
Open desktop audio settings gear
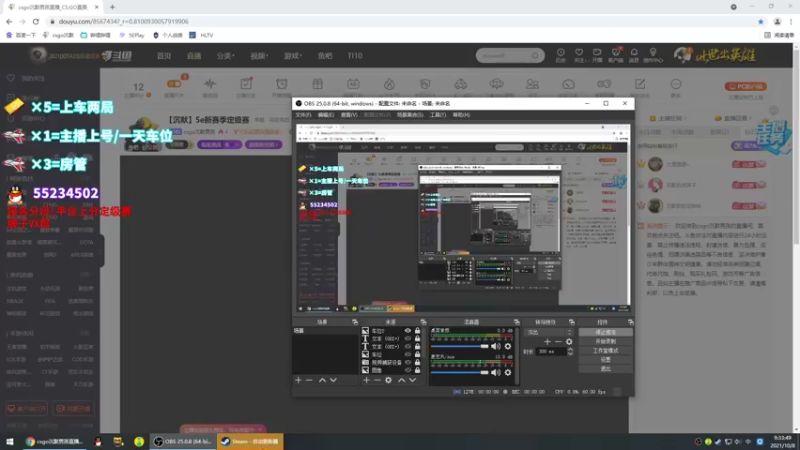(508, 346)
